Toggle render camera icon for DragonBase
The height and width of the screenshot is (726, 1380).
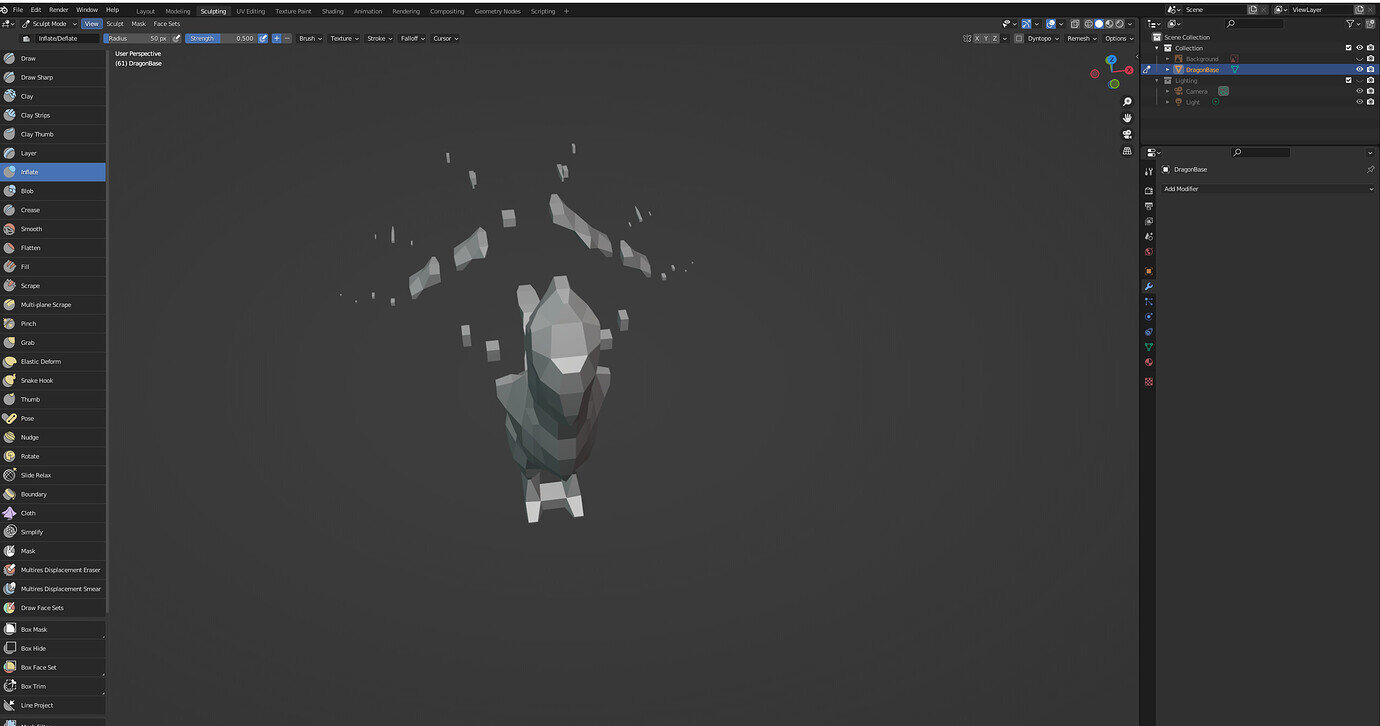tap(1370, 69)
